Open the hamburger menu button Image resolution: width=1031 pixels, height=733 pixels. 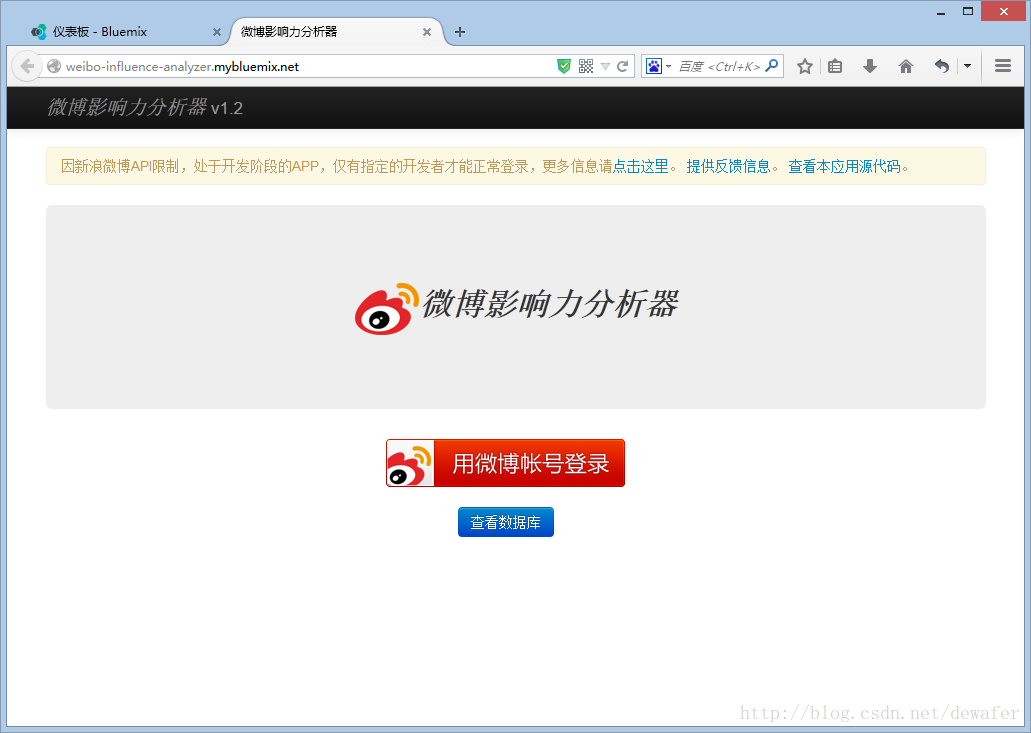[x=1003, y=66]
